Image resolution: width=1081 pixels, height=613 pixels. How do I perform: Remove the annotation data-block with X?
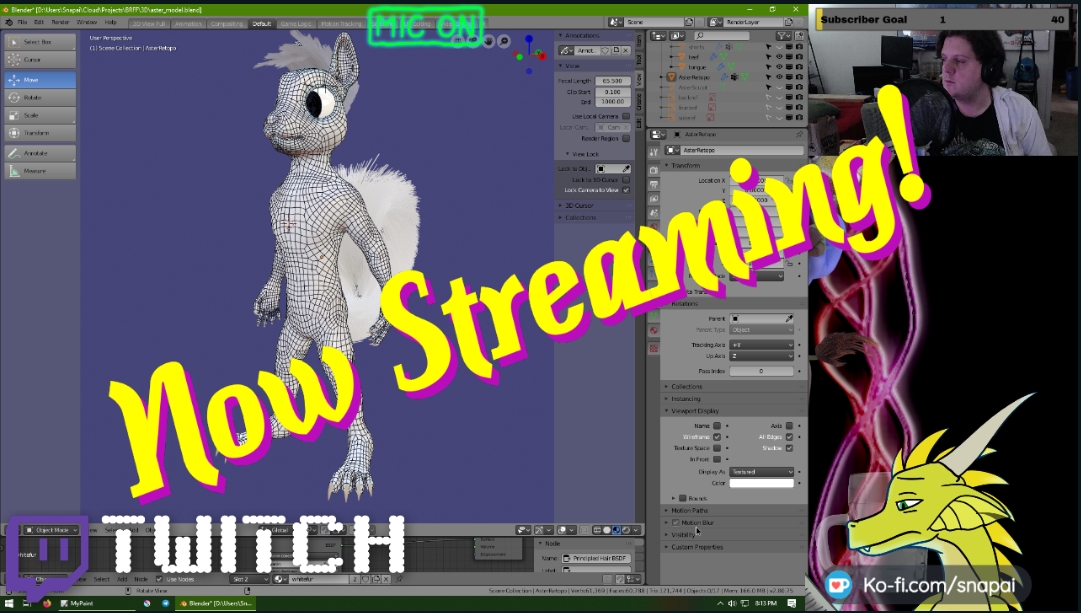coord(626,50)
